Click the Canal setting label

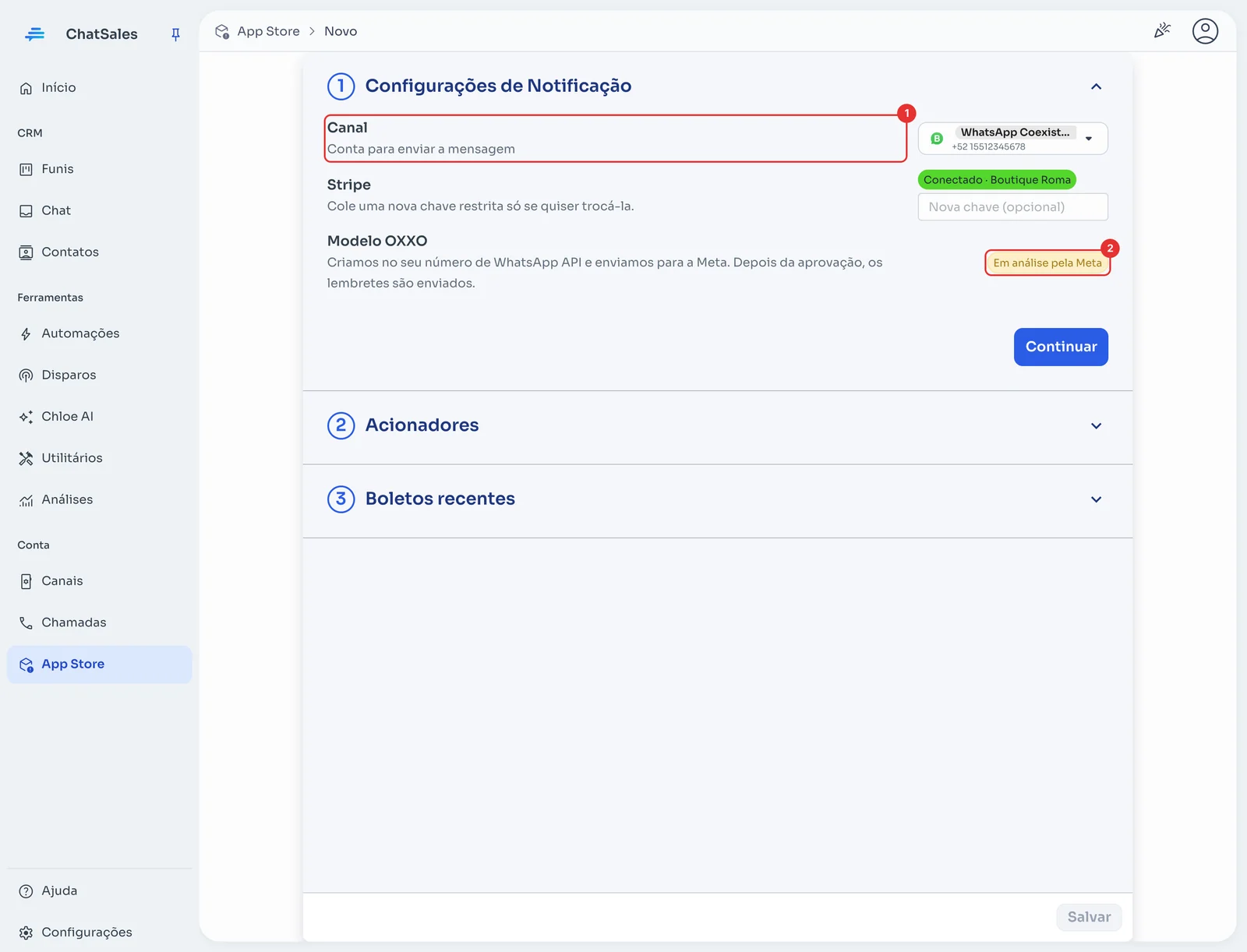pyautogui.click(x=347, y=128)
